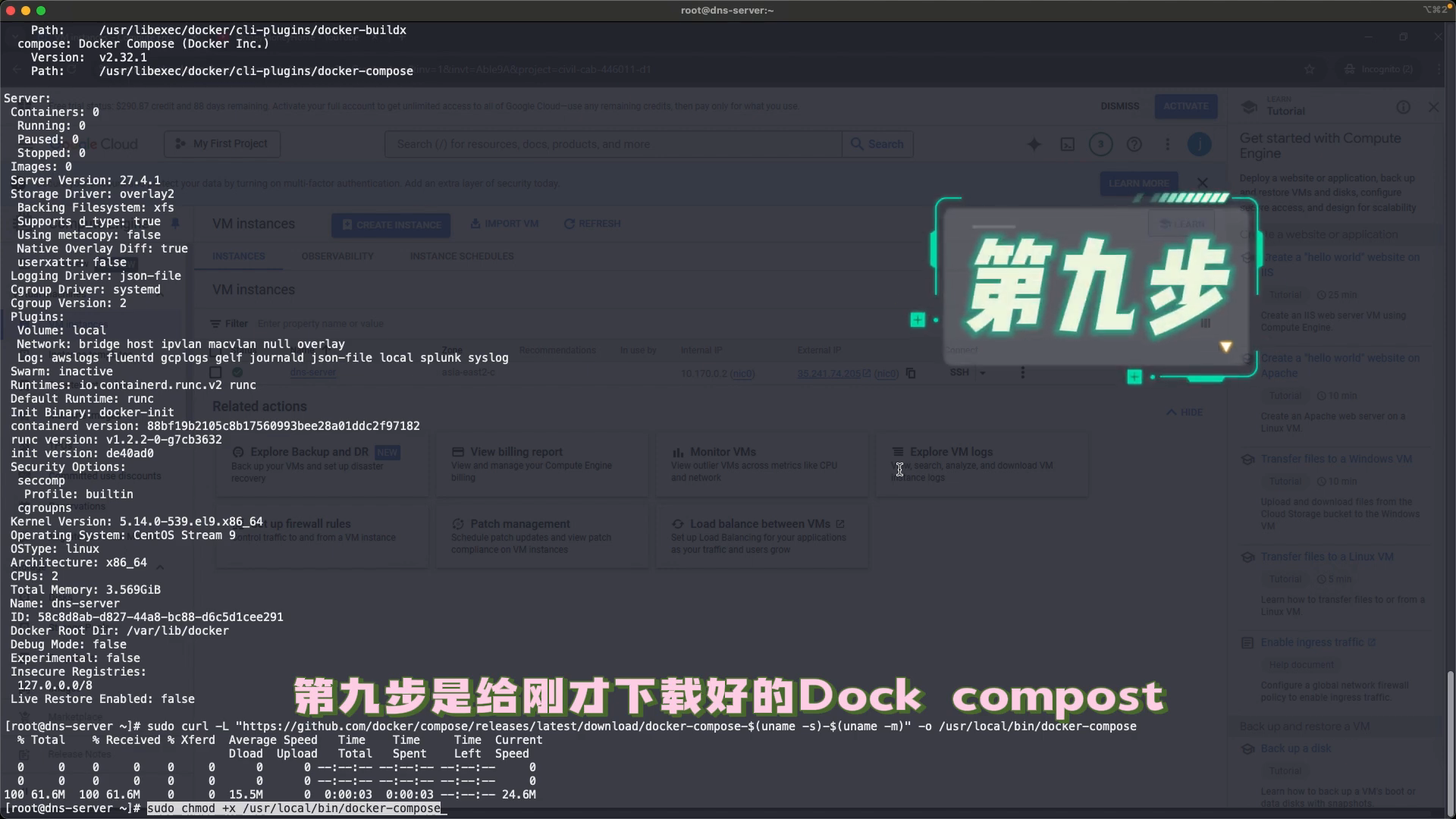Open external IP link 35.241.74.205

coord(833,373)
